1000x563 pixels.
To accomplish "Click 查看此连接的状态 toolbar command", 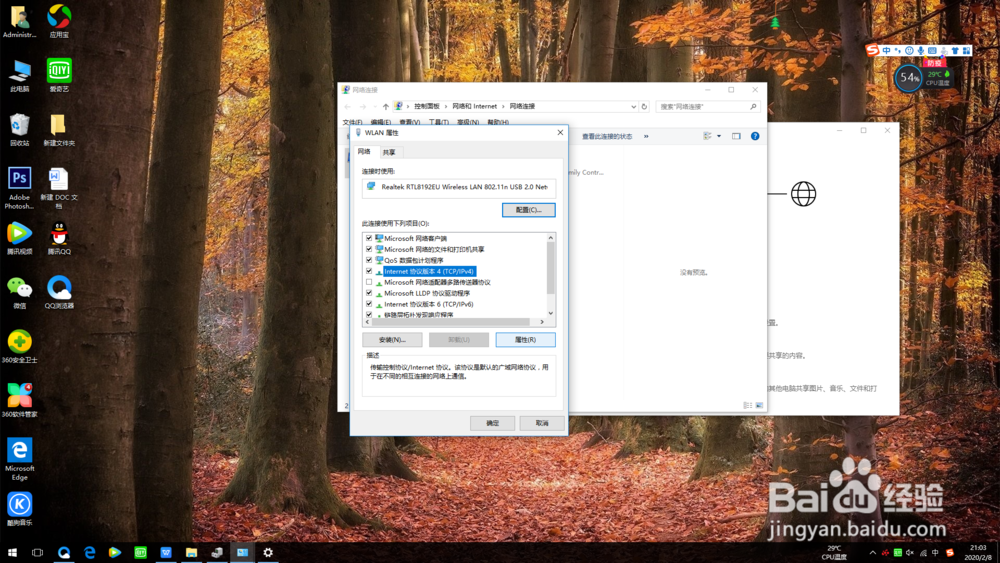I will (607, 136).
